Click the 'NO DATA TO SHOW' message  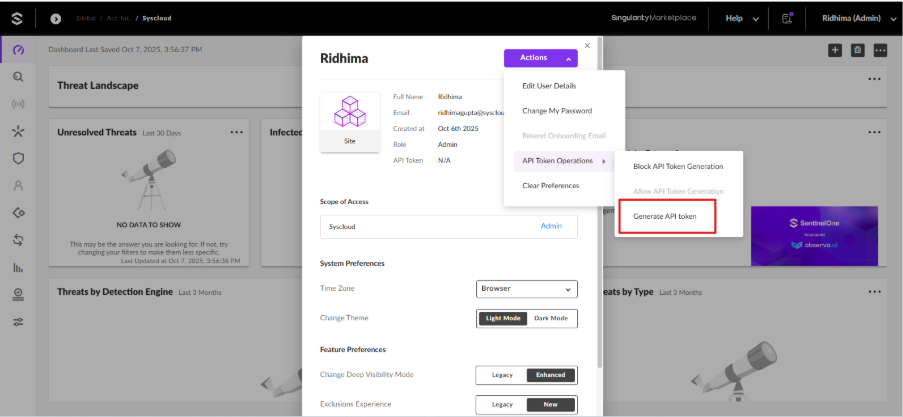point(149,225)
